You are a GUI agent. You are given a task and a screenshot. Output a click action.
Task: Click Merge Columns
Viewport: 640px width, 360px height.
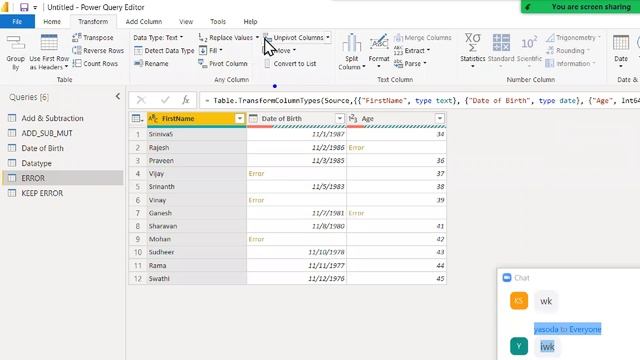click(x=423, y=38)
